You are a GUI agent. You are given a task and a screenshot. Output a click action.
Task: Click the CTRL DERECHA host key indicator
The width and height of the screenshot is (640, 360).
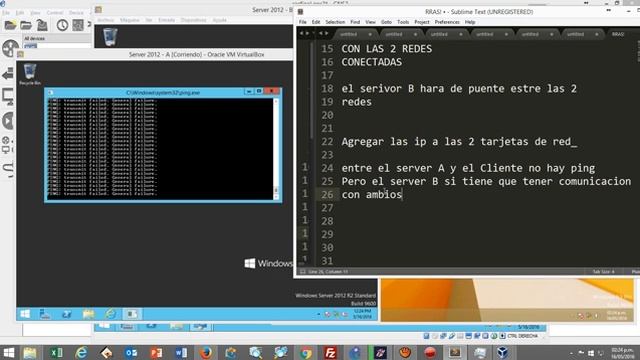pos(522,336)
